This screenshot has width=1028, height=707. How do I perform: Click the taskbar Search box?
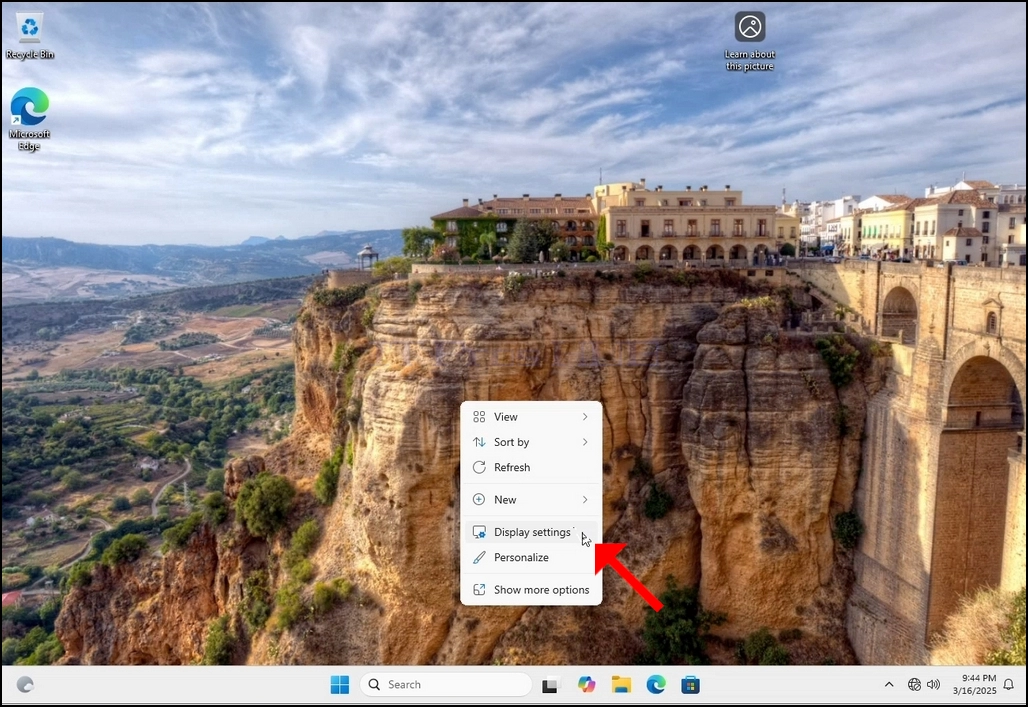tap(446, 685)
